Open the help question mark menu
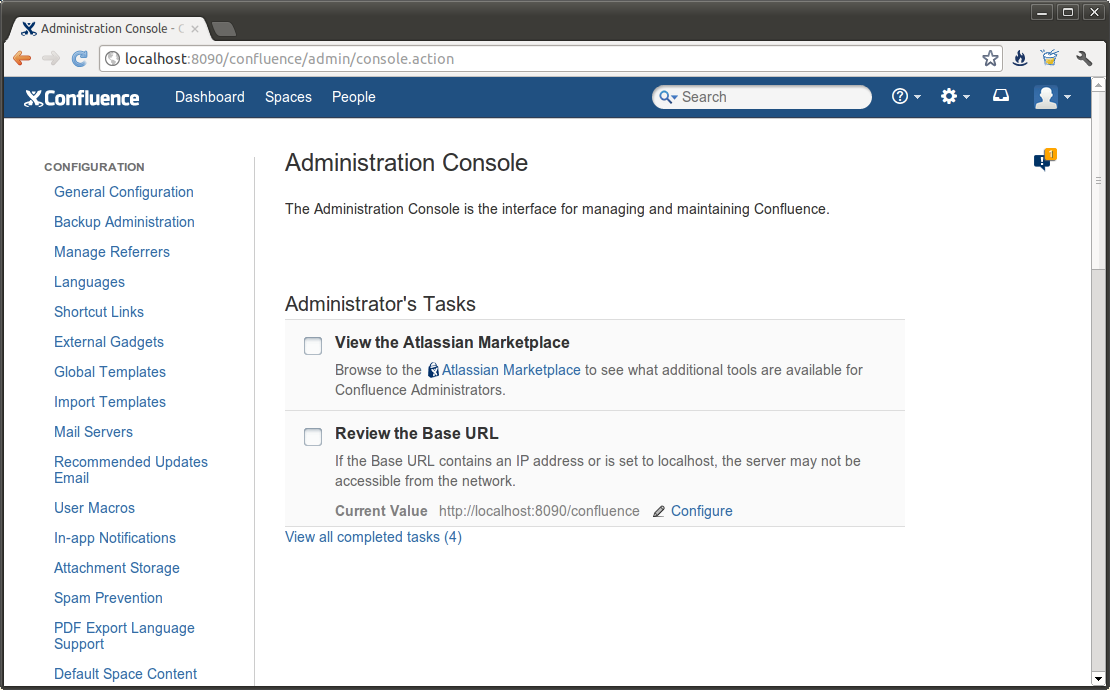 pyautogui.click(x=905, y=96)
